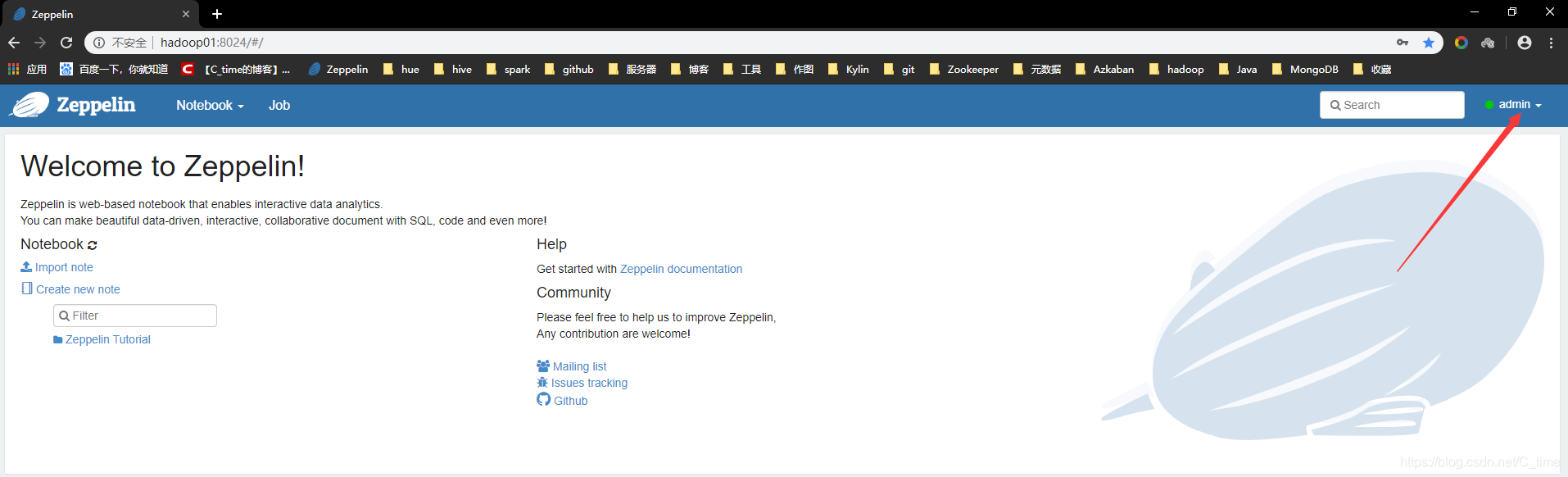Open the Chrome profile avatar

pyautogui.click(x=1525, y=43)
